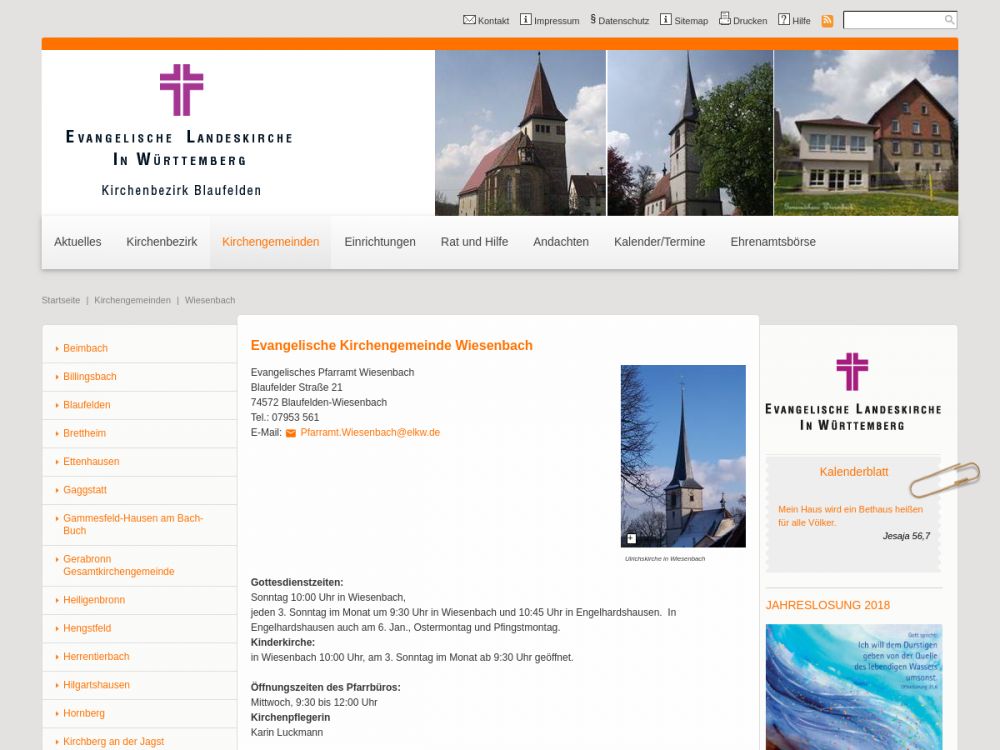Click the Pfarramt.Wiesenbach@elkw.de email link

[370, 433]
